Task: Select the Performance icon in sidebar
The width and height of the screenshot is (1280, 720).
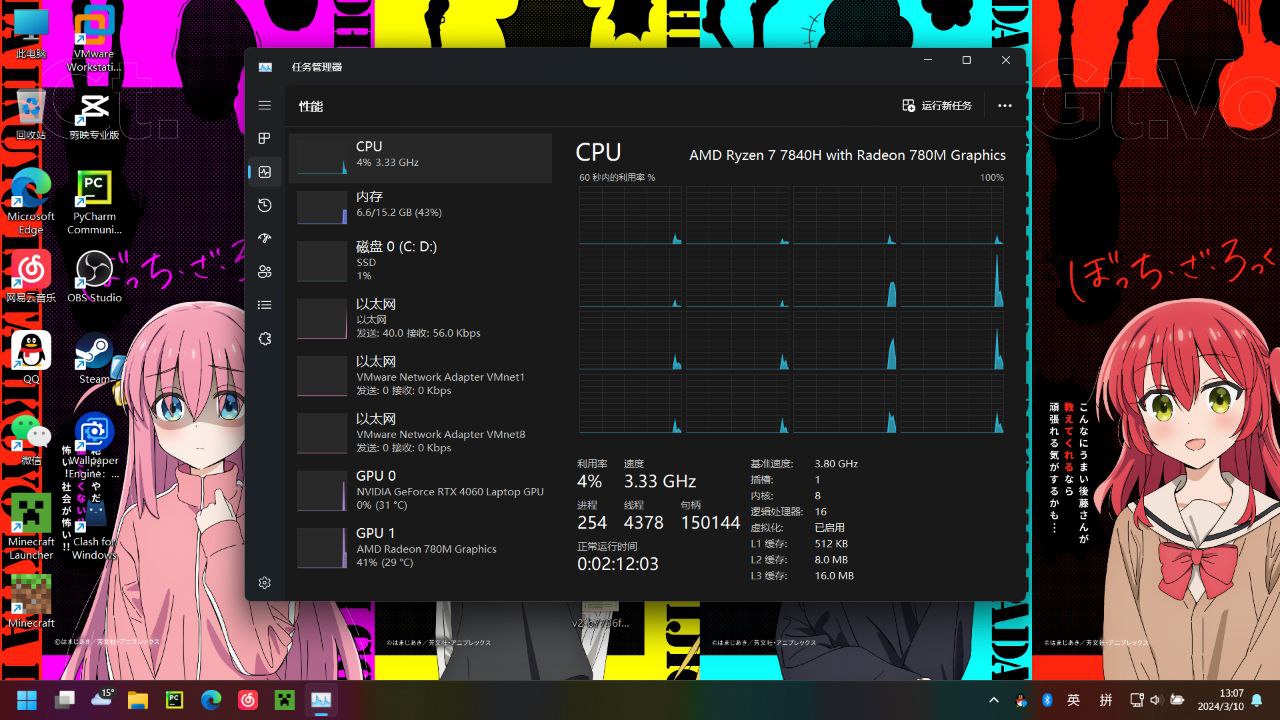Action: [x=264, y=172]
